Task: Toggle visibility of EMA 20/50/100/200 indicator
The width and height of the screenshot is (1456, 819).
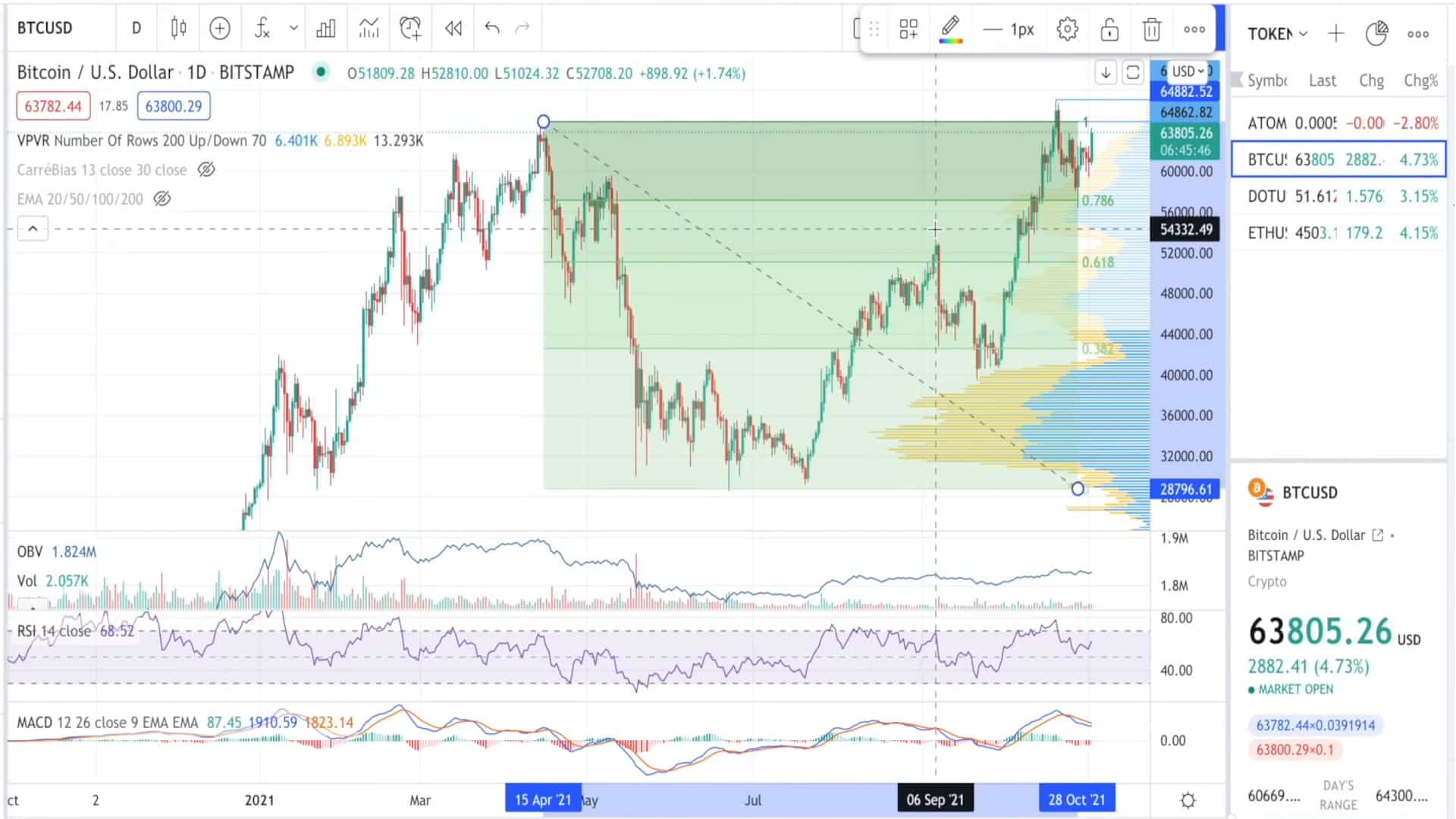Action: [162, 199]
